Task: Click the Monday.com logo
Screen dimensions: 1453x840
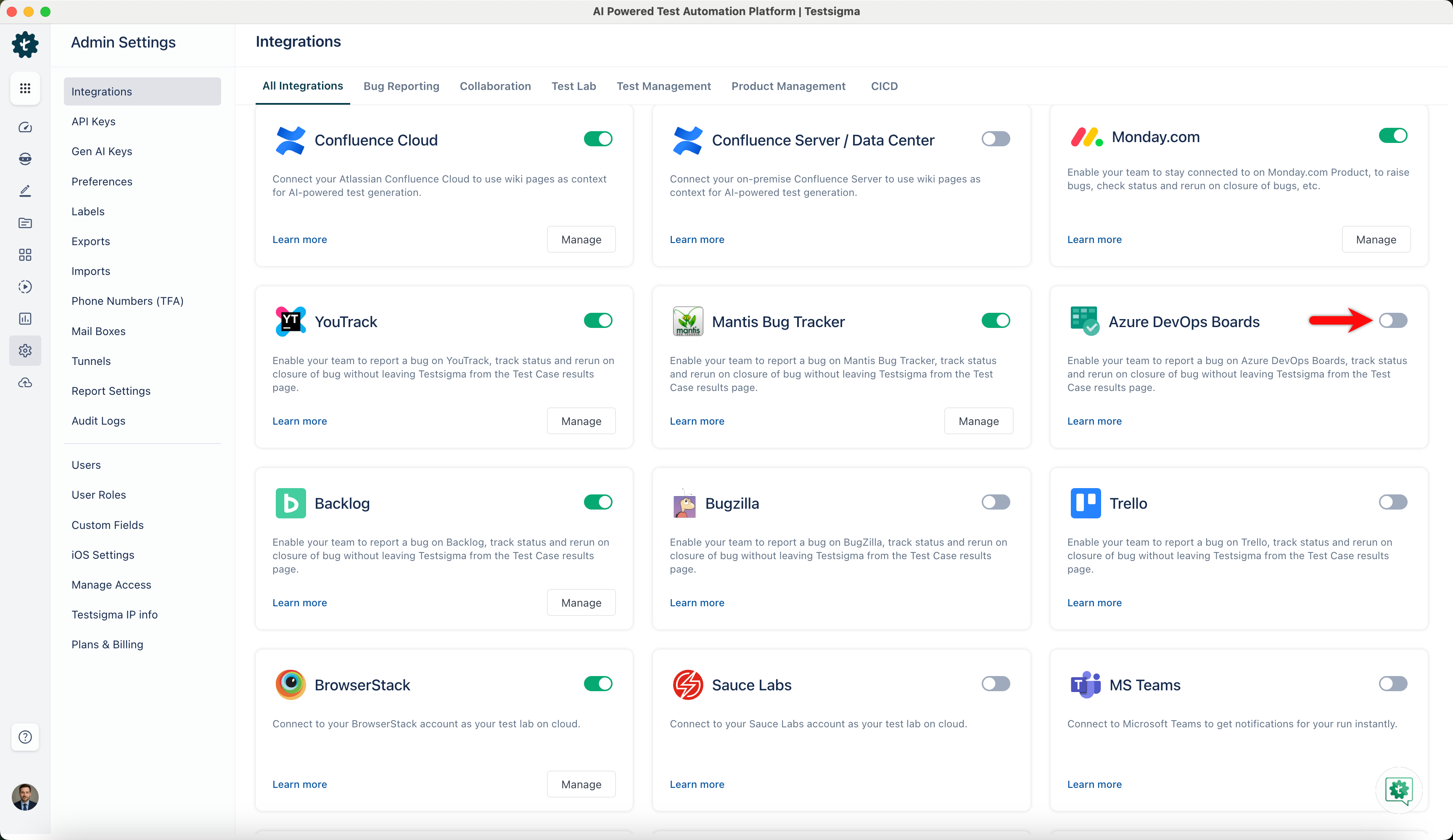Action: coord(1086,137)
